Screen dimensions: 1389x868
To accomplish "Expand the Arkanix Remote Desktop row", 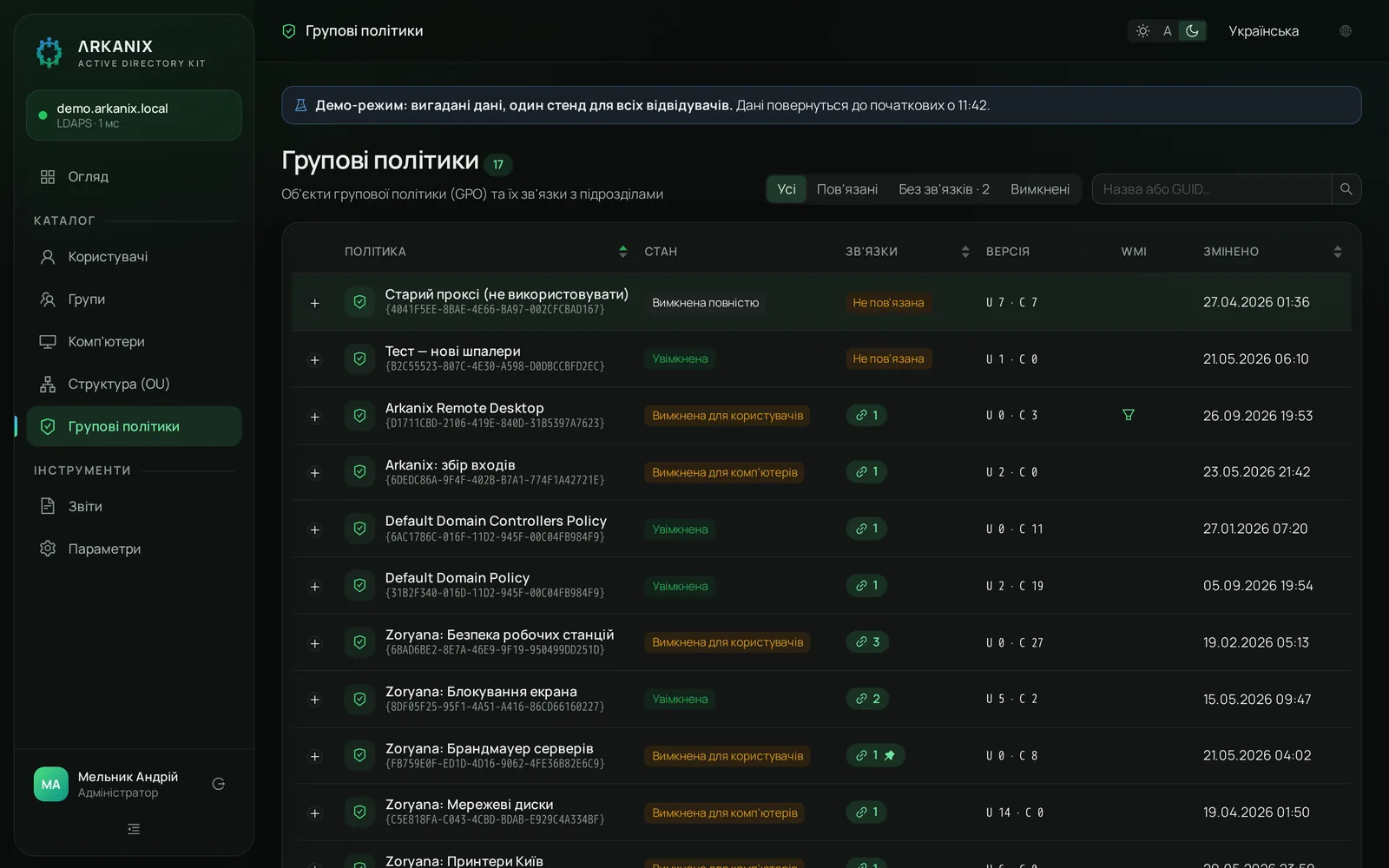I will coord(315,418).
